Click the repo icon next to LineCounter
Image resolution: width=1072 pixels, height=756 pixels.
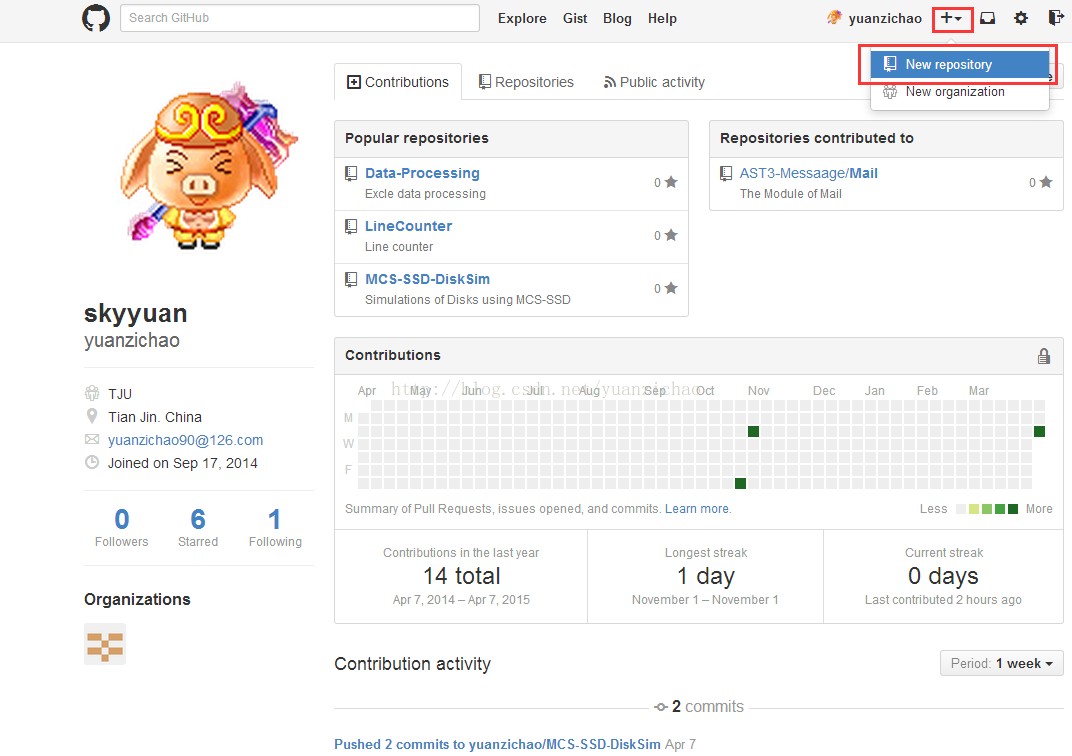click(x=351, y=226)
